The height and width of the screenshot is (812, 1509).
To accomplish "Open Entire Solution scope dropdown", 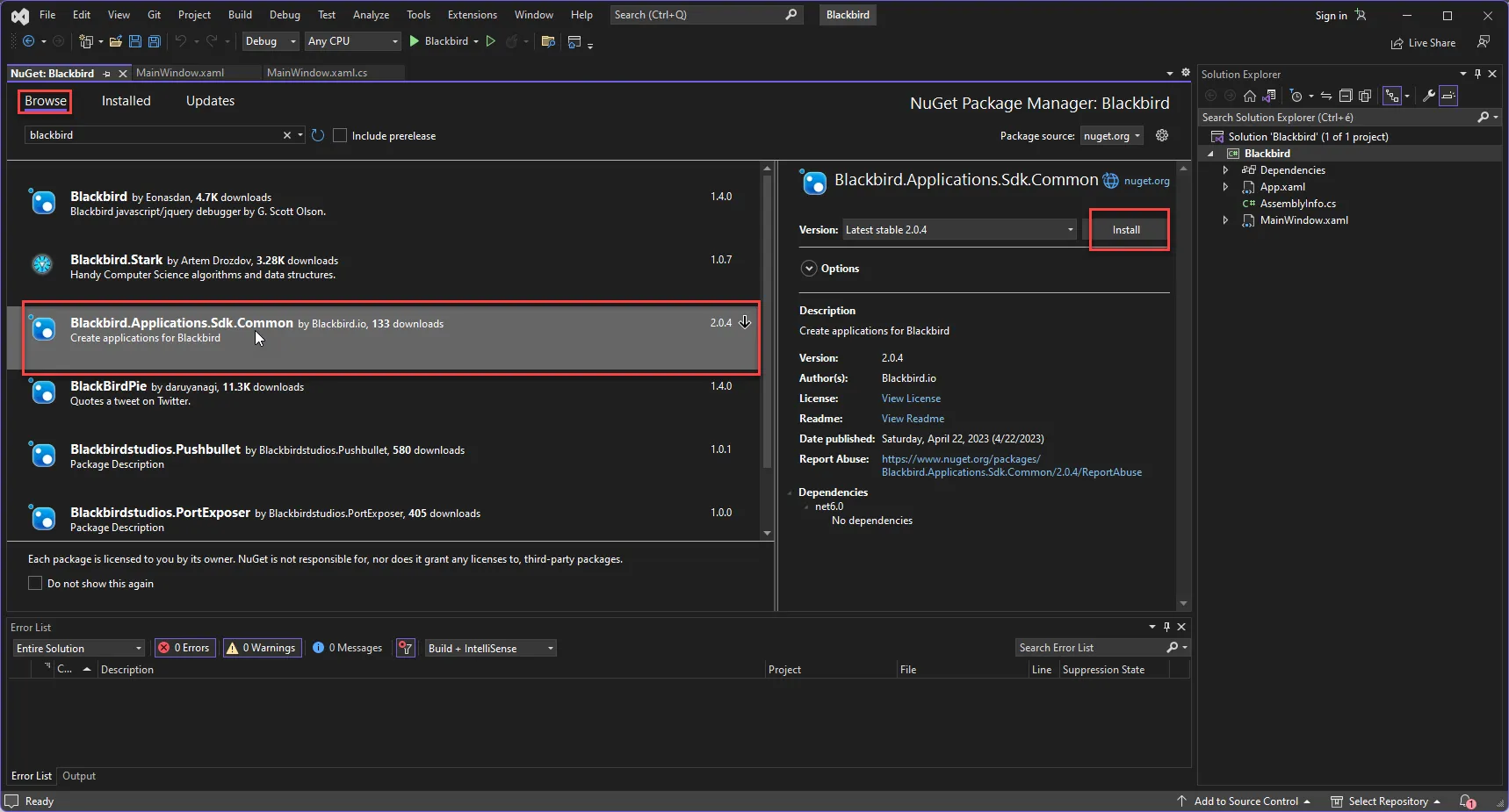I will 79,648.
